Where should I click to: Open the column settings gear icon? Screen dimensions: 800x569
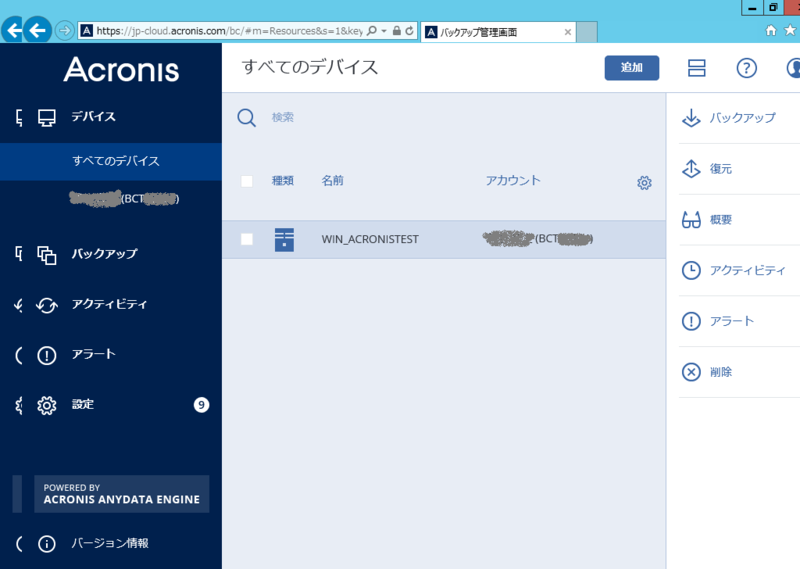point(644,183)
